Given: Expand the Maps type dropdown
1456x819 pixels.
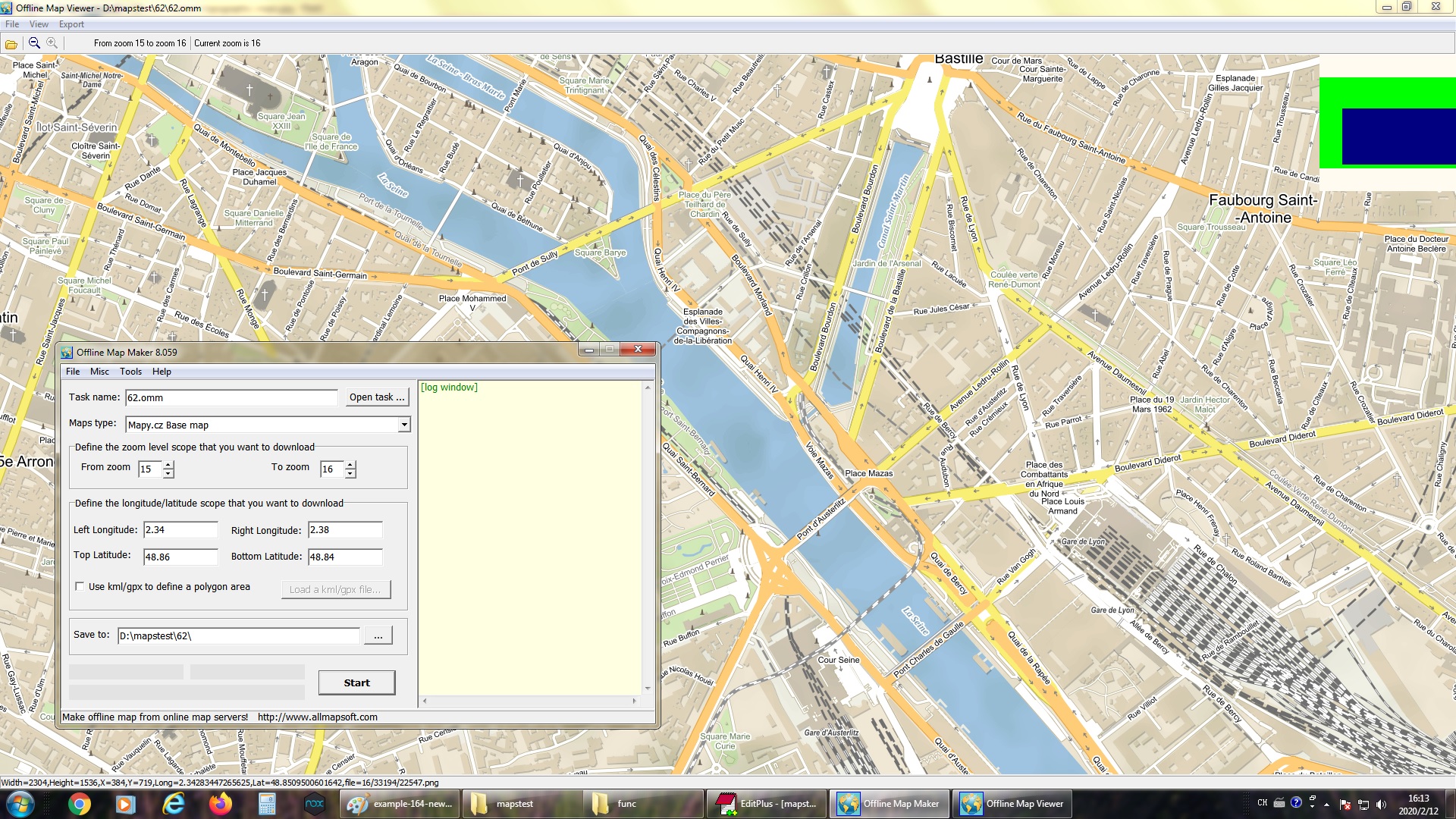Looking at the screenshot, I should [404, 425].
